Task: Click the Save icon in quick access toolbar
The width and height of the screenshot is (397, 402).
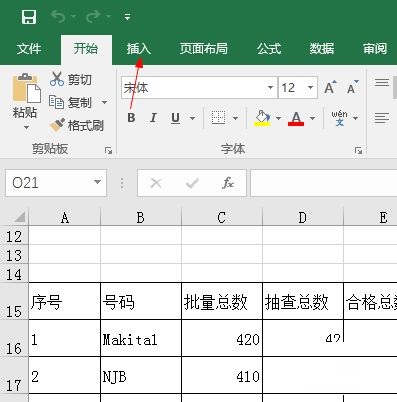Action: click(x=29, y=17)
